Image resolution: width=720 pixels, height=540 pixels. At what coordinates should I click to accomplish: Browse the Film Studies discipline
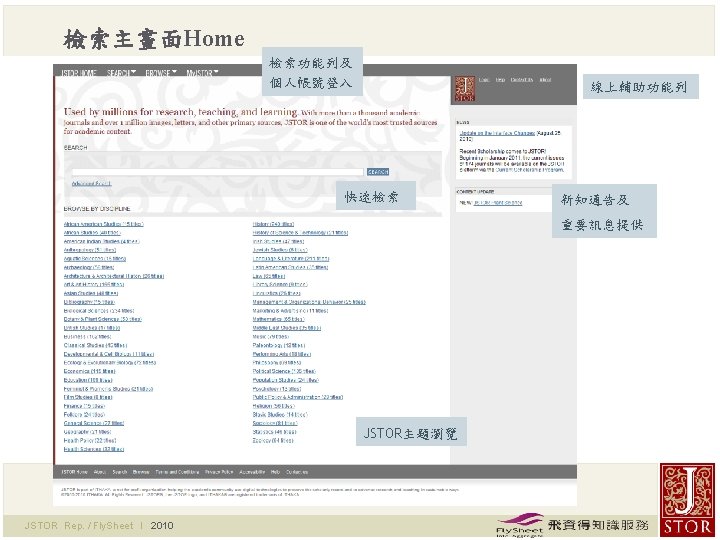(88, 397)
